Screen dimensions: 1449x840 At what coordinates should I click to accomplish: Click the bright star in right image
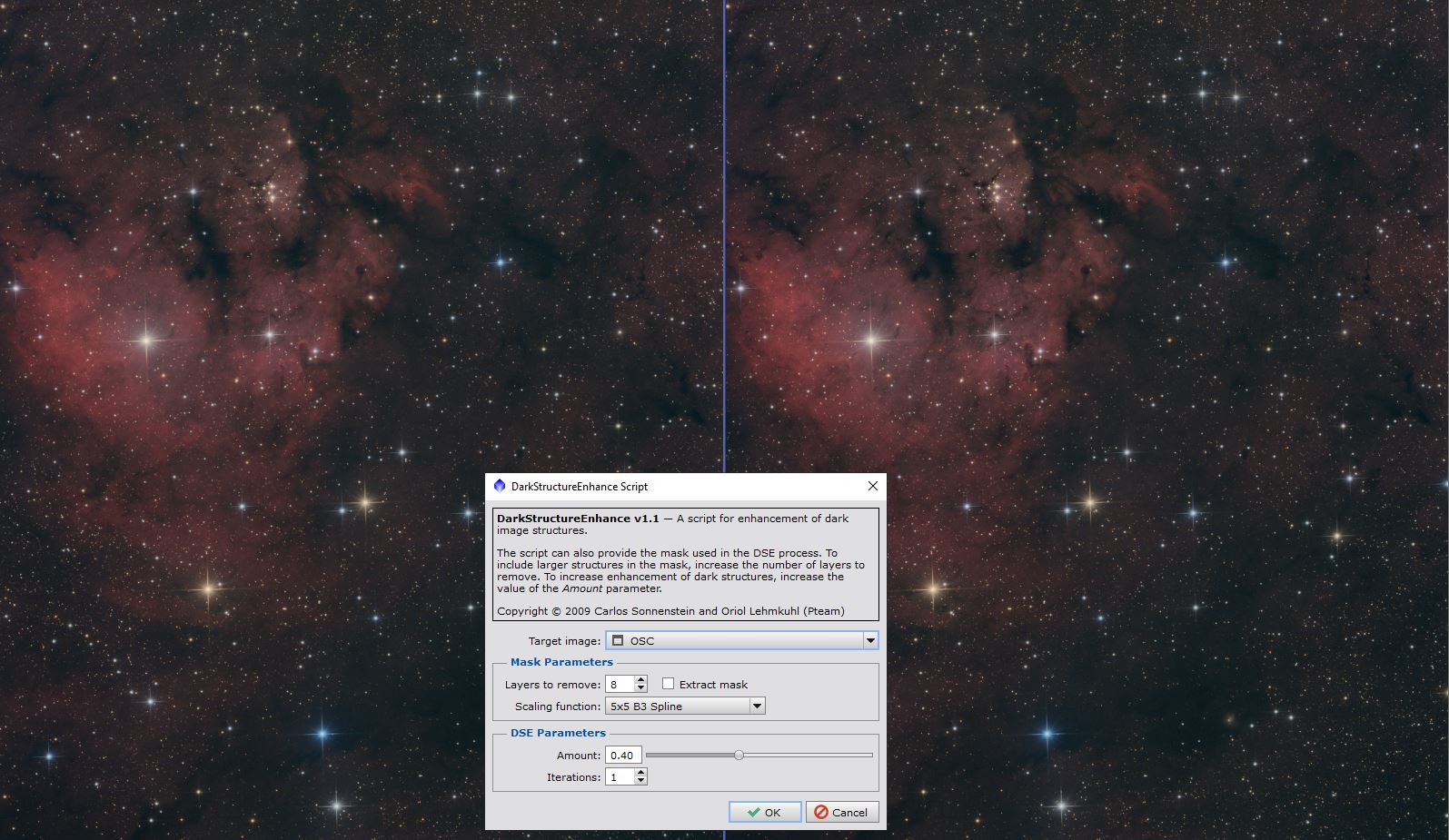(871, 341)
